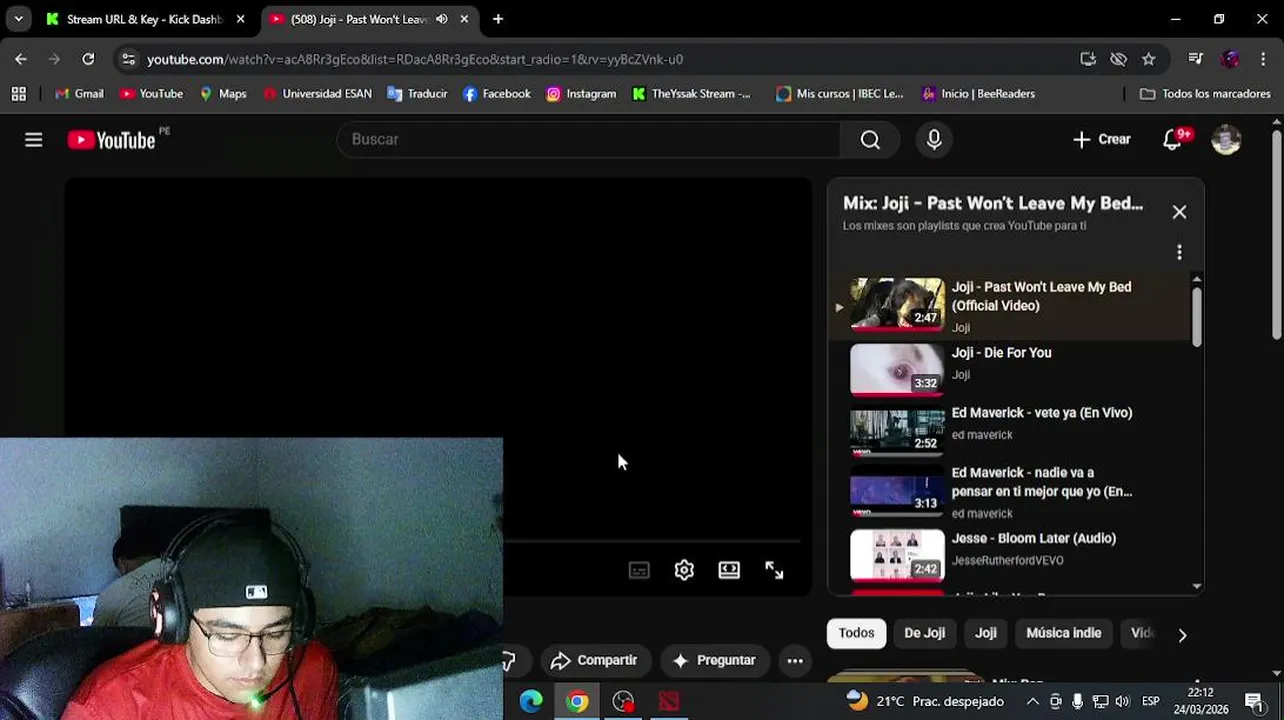Image resolution: width=1284 pixels, height=720 pixels.
Task: View site information icon in address bar
Action: [x=128, y=59]
